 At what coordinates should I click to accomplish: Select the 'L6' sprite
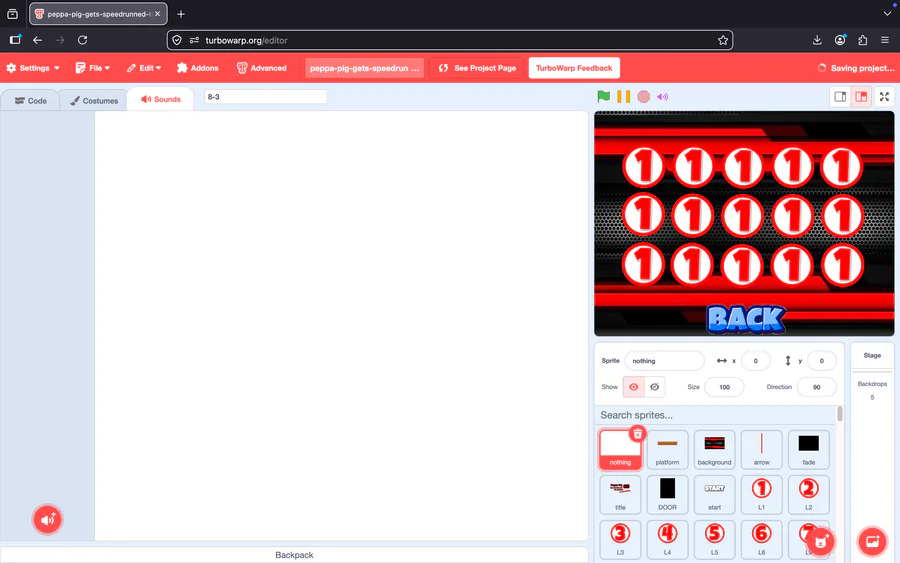[x=762, y=539]
